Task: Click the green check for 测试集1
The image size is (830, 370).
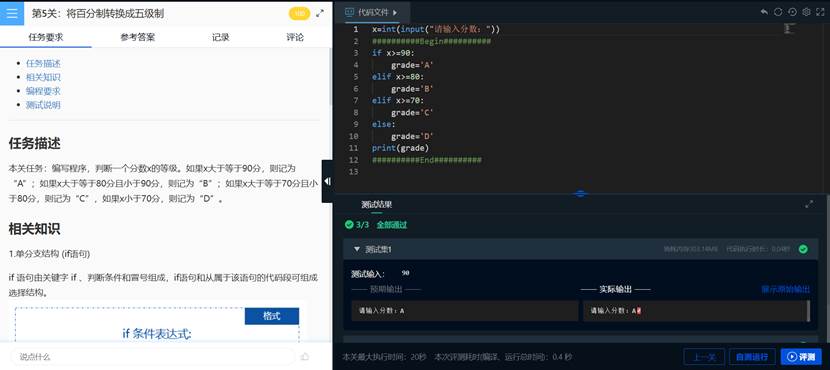Action: 803,249
